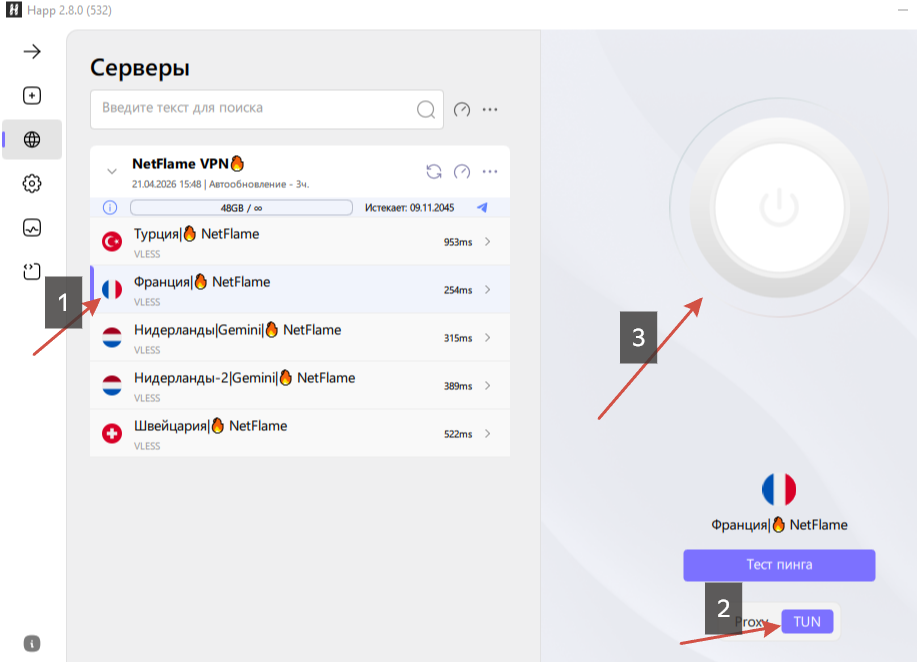
Task: Switch to TUN mode
Action: (x=807, y=622)
